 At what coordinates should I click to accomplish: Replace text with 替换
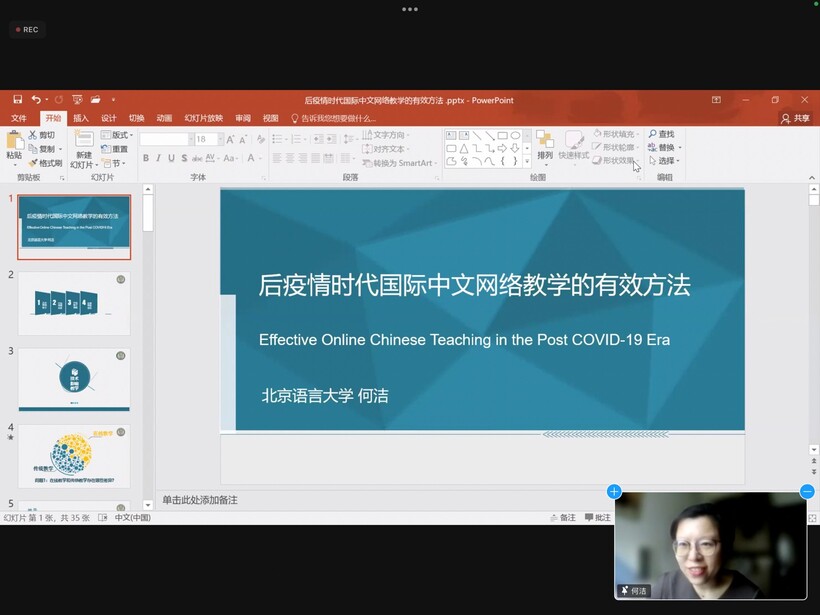tap(664, 147)
